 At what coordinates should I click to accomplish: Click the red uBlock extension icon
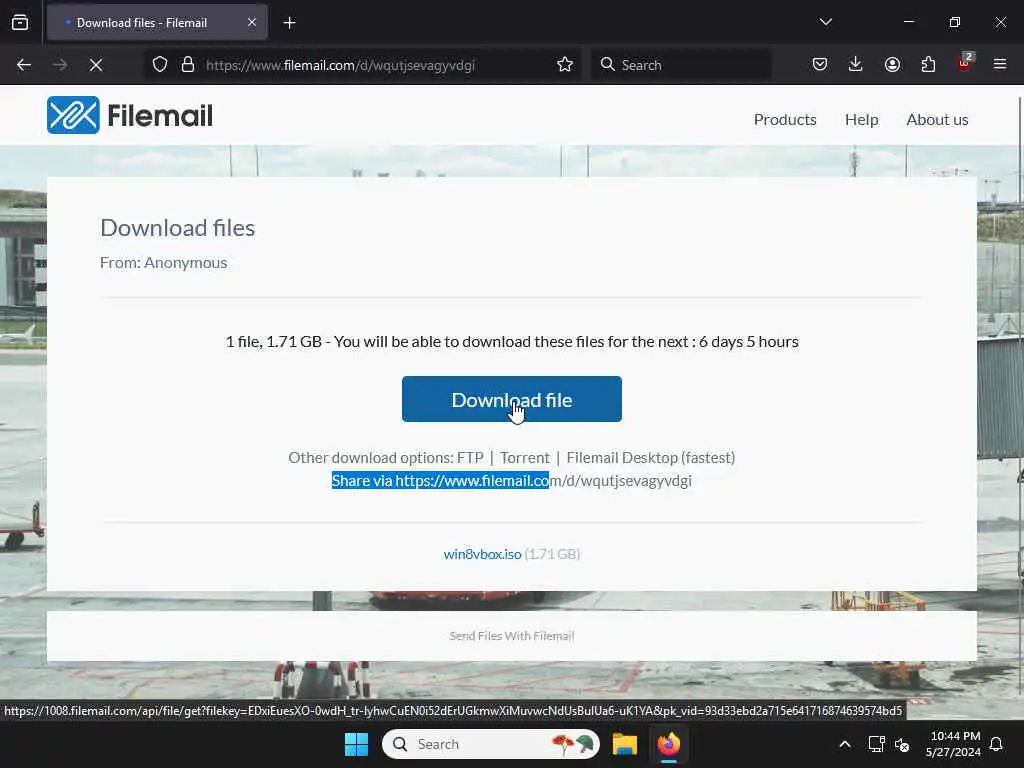click(x=964, y=63)
